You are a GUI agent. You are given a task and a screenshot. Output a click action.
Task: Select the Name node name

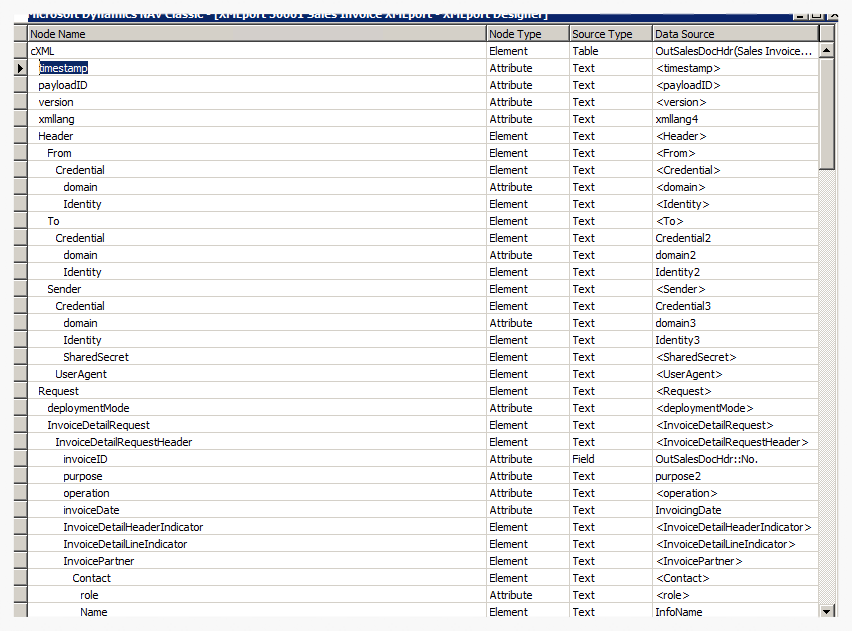93,612
